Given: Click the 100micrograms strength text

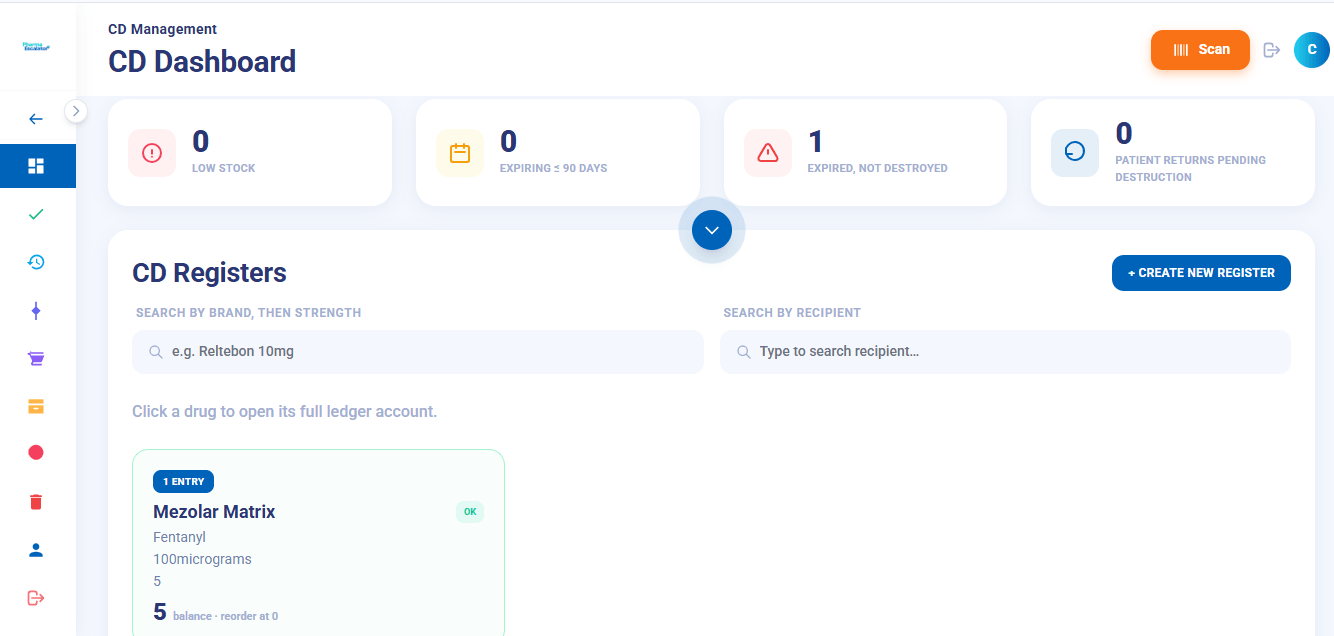Looking at the screenshot, I should pyautogui.click(x=202, y=560).
